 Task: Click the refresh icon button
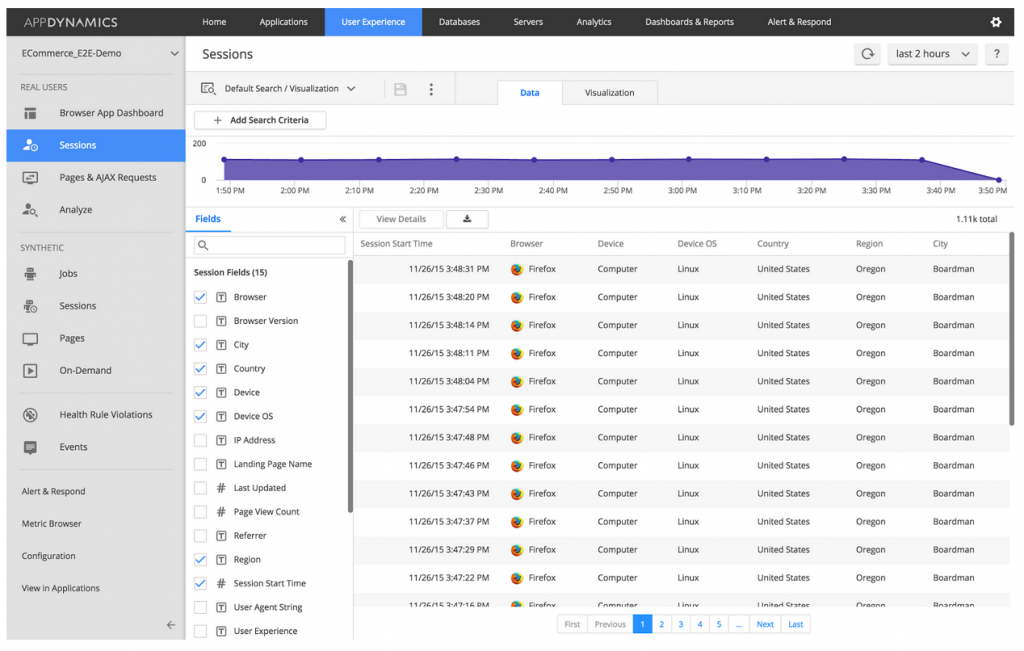pyautogui.click(x=867, y=54)
